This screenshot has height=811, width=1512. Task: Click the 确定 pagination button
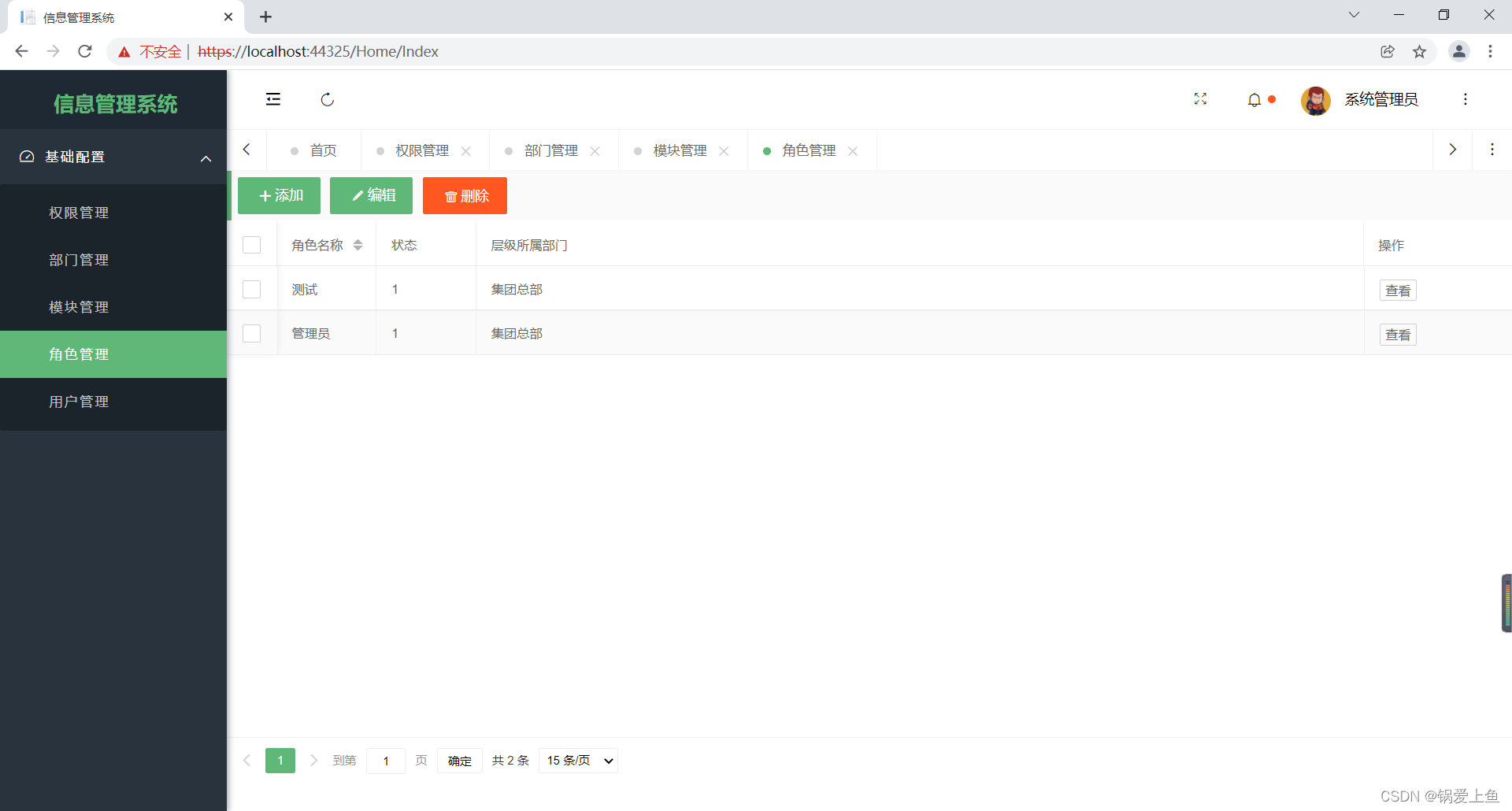point(460,761)
